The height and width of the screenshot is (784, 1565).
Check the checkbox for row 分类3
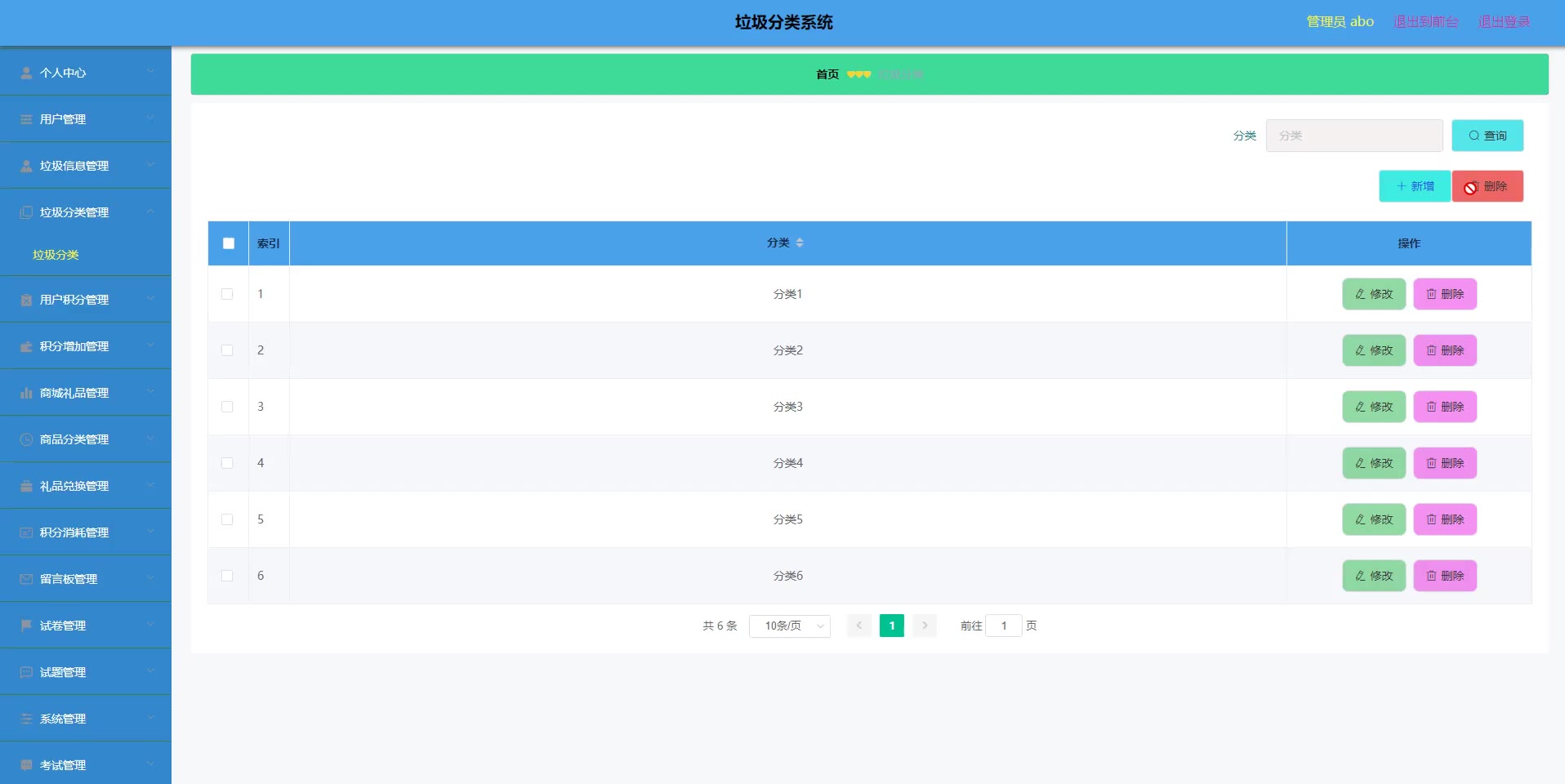pos(227,407)
